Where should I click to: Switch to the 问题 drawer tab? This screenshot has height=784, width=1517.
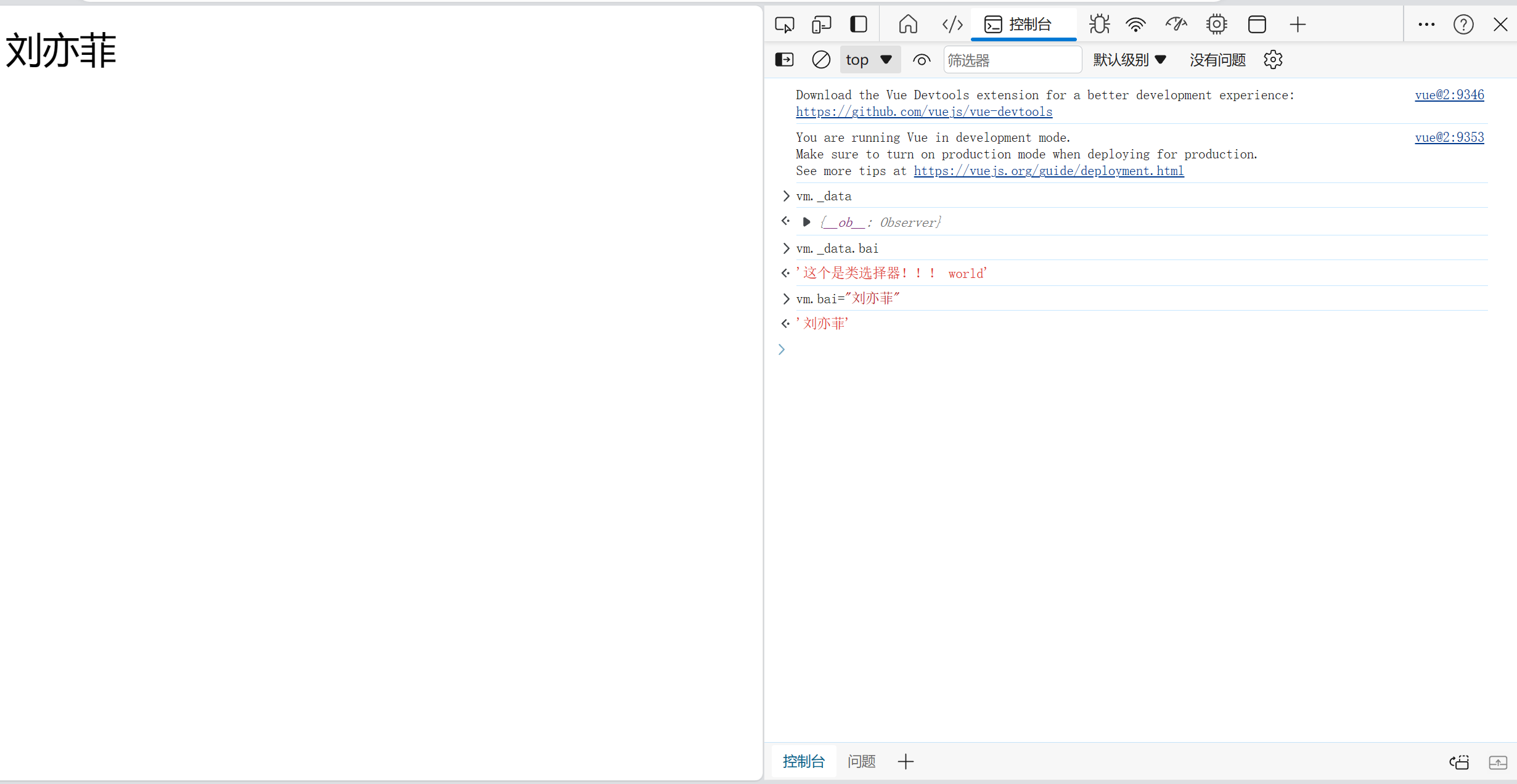point(861,762)
